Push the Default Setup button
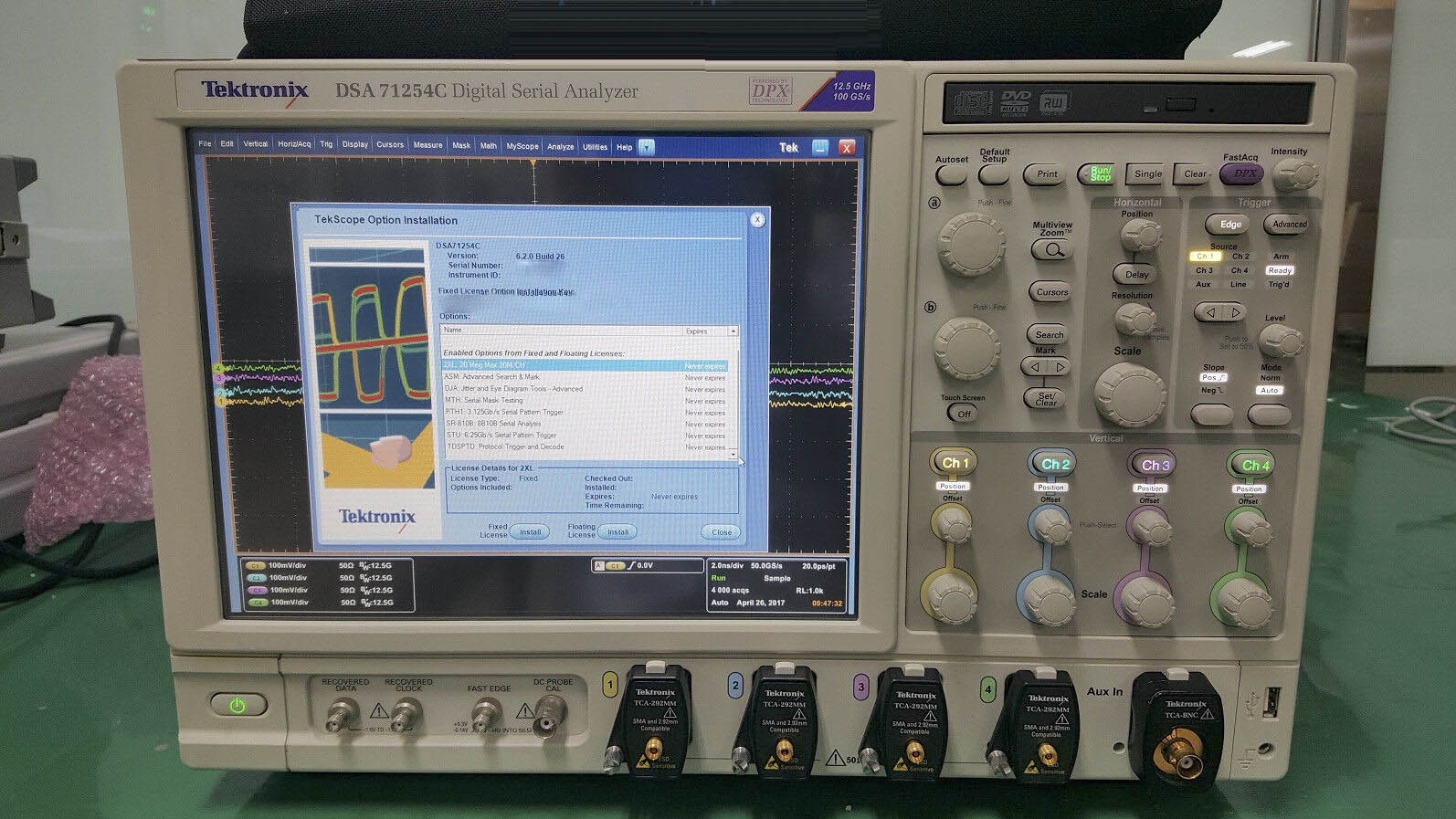Screen dimensions: 1456x819 click(993, 173)
